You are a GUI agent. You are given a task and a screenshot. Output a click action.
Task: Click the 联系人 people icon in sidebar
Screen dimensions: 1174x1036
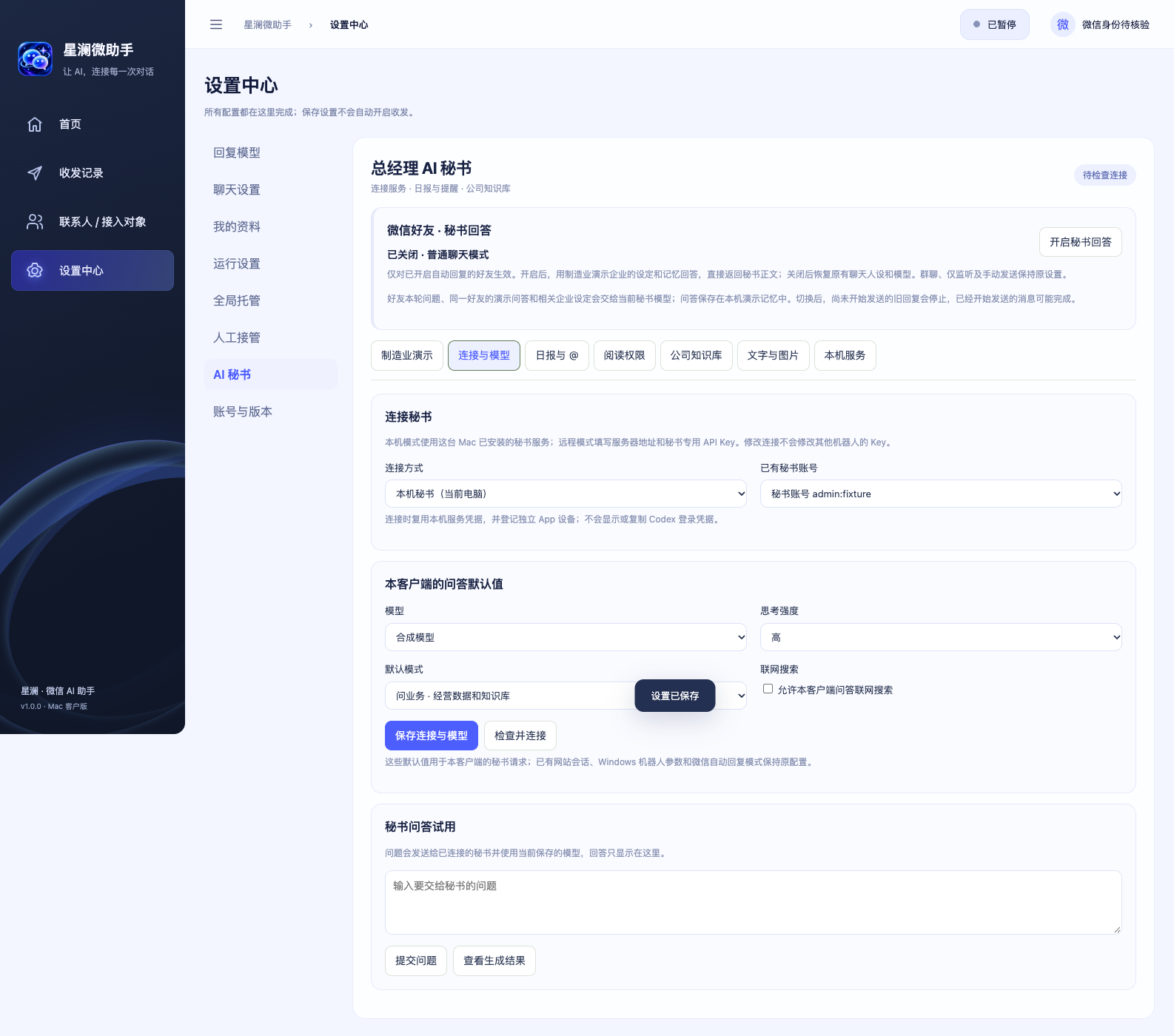[x=35, y=222]
